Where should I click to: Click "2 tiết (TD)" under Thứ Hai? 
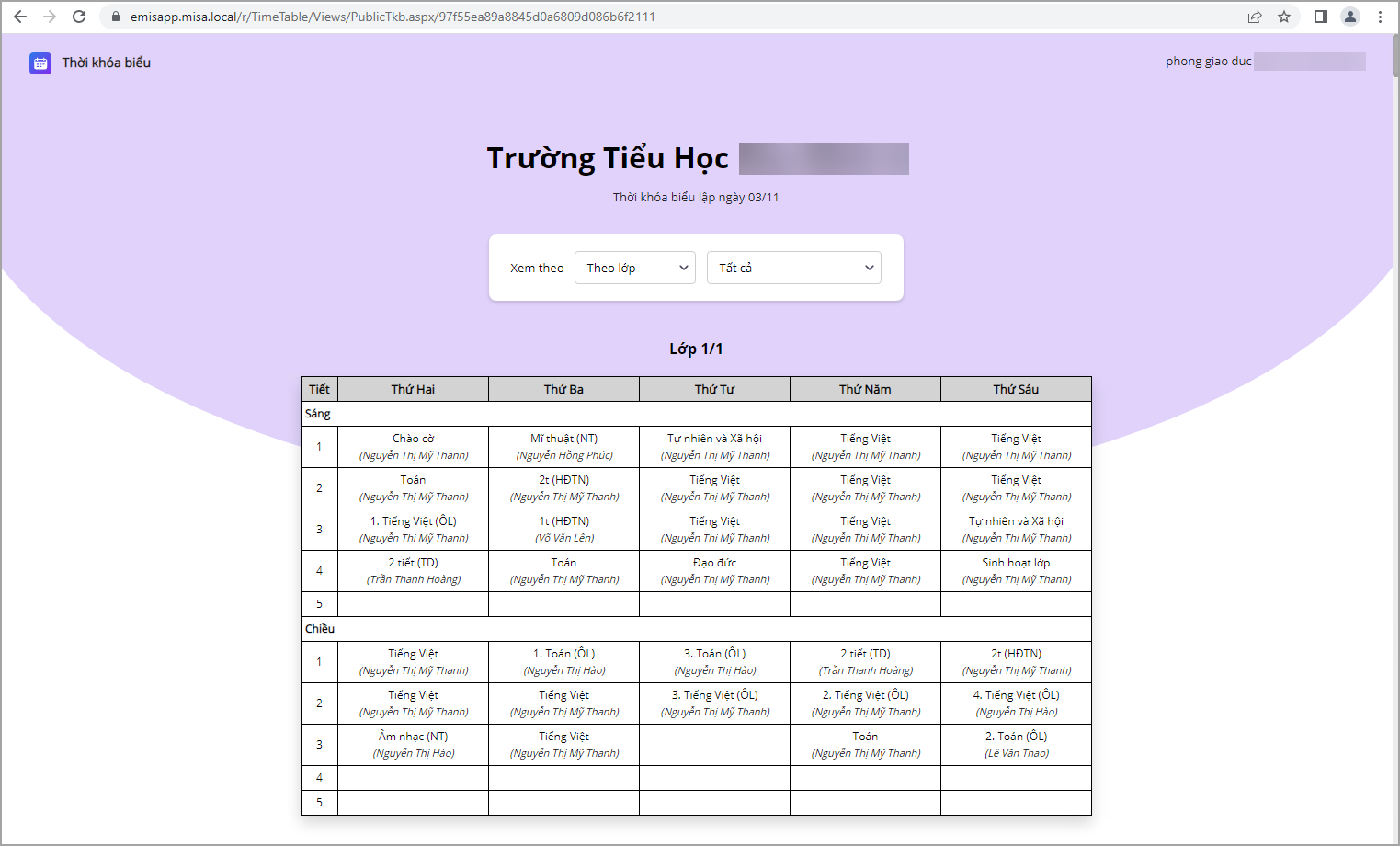tap(413, 571)
